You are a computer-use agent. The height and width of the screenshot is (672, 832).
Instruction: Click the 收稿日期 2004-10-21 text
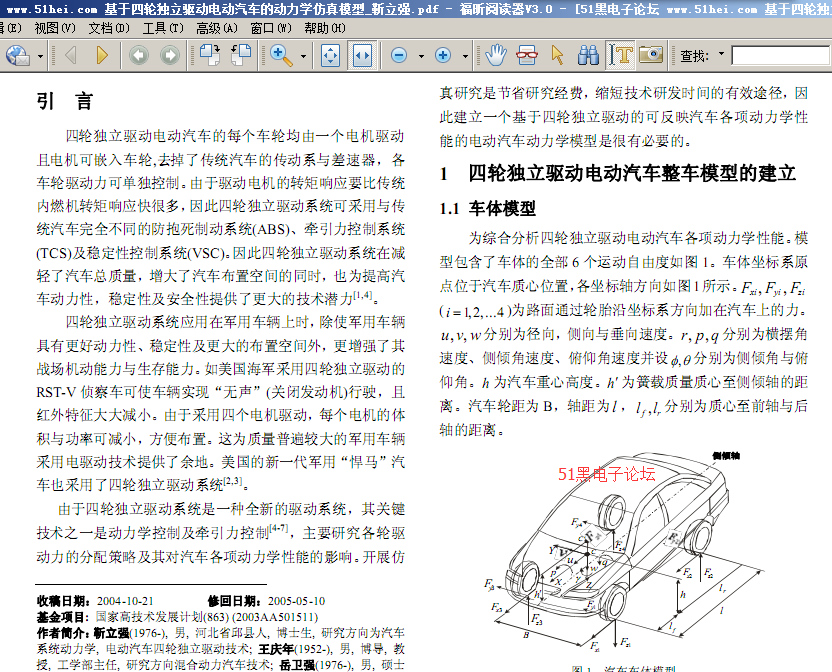[x=95, y=601]
